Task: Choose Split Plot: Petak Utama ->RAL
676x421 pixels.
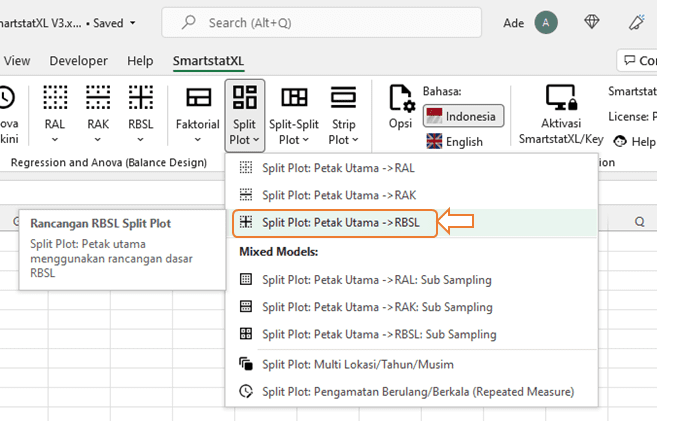Action: coord(411,168)
